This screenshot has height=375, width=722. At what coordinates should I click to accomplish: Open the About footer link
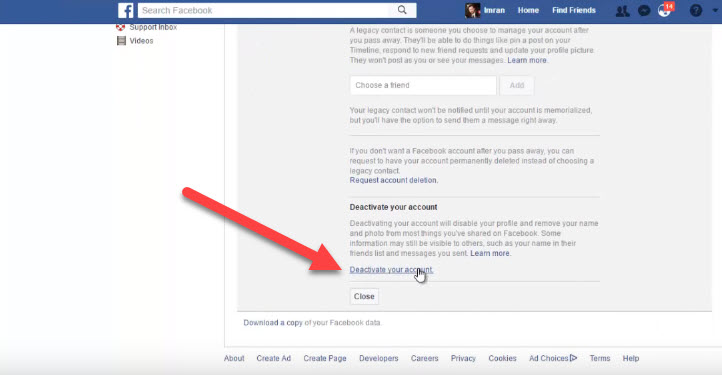[234, 358]
